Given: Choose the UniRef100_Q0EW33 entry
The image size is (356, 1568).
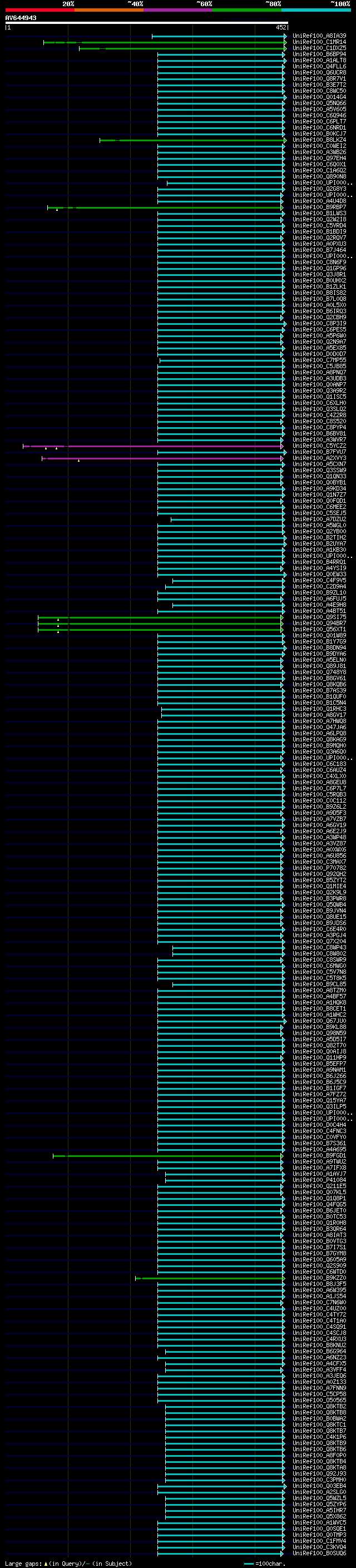Looking at the screenshot, I should click(319, 575).
